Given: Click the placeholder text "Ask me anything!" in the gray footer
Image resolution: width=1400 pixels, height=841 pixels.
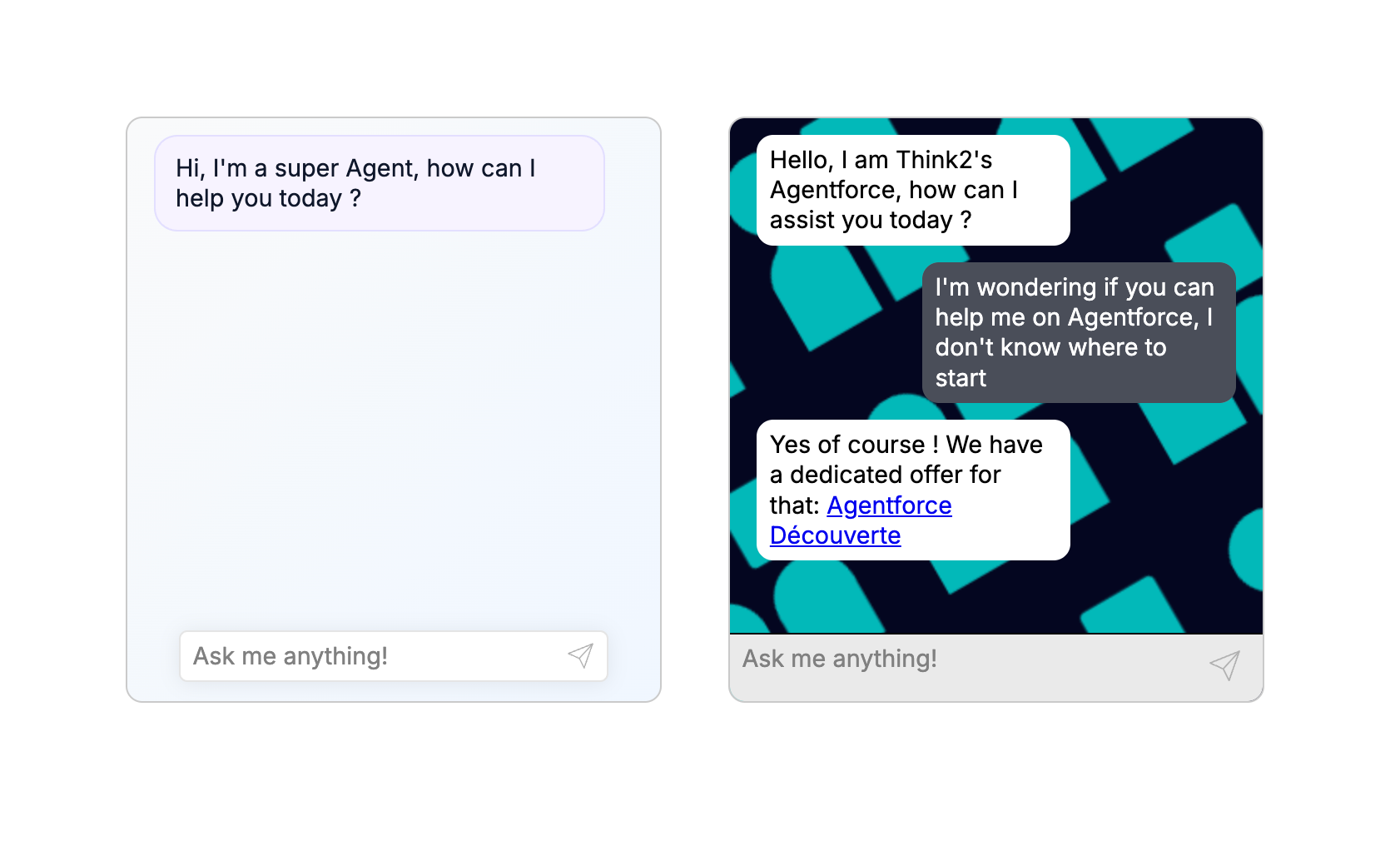Looking at the screenshot, I should click(839, 659).
